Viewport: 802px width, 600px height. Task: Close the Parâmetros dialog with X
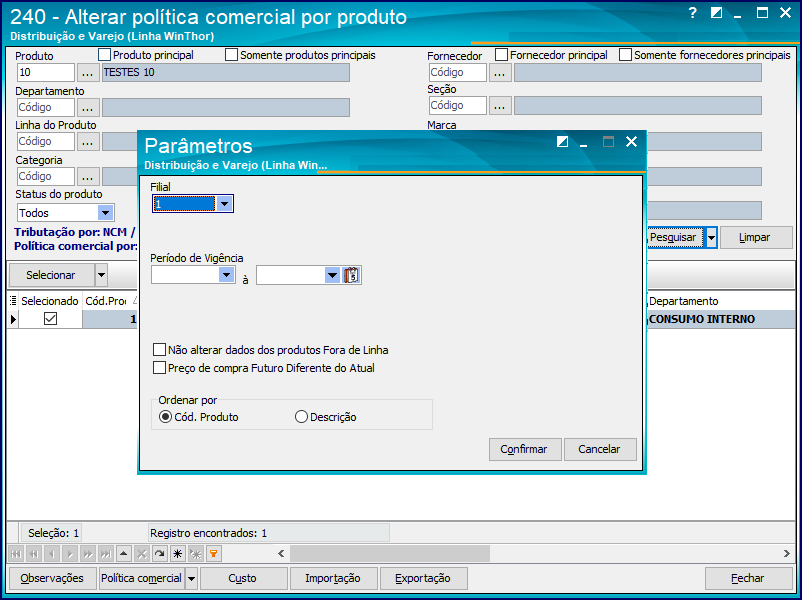pyautogui.click(x=632, y=142)
